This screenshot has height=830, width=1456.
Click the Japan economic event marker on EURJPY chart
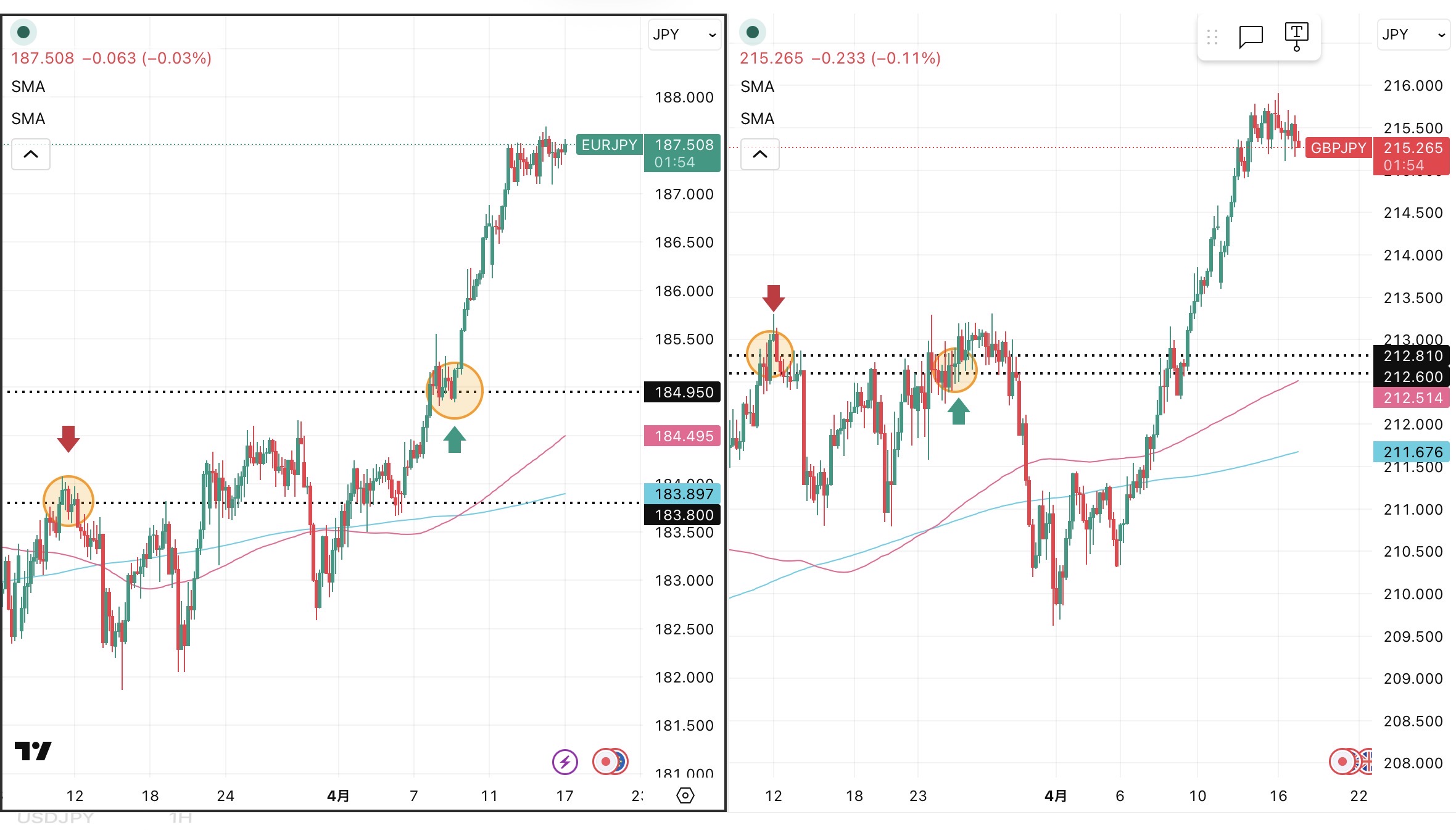click(605, 762)
